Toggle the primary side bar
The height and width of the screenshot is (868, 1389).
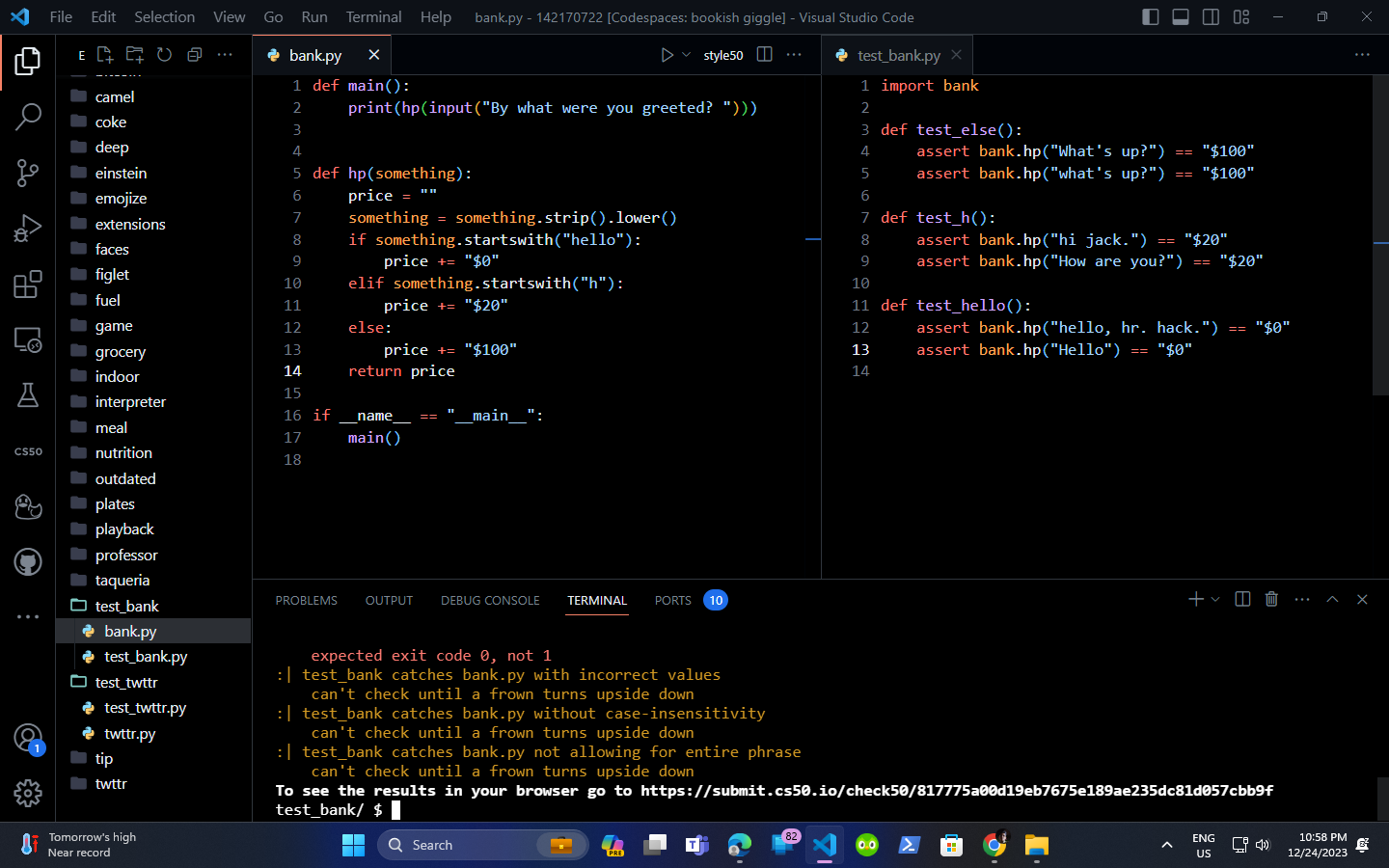pos(1150,16)
